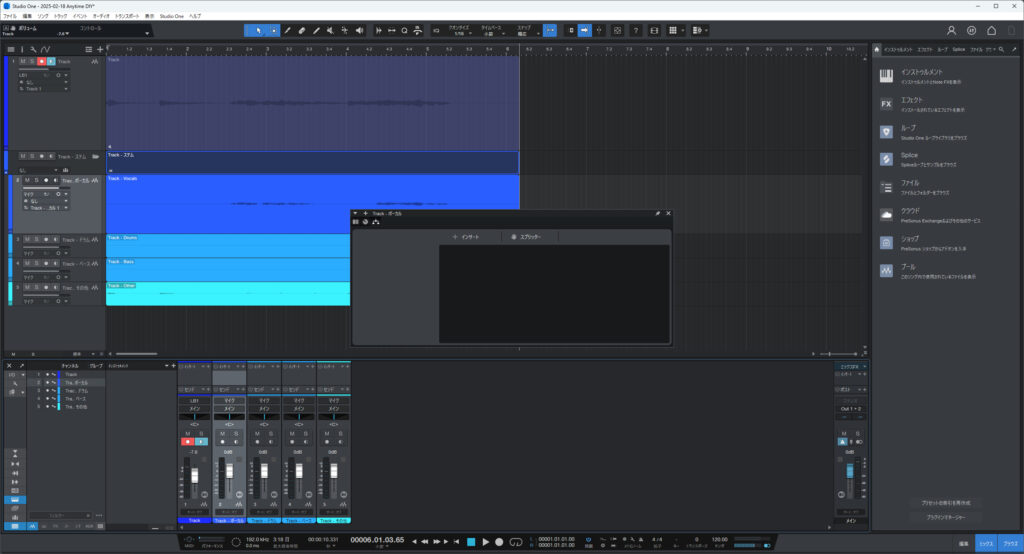Click インサート in the channel editor
The image size is (1024, 554).
[x=466, y=237]
